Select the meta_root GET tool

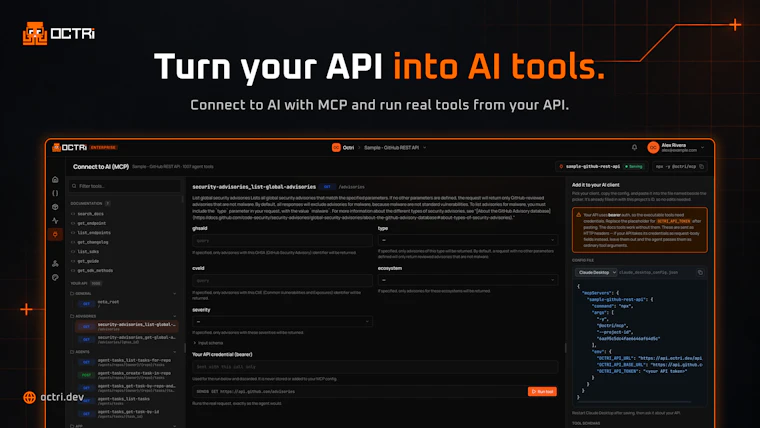click(127, 303)
